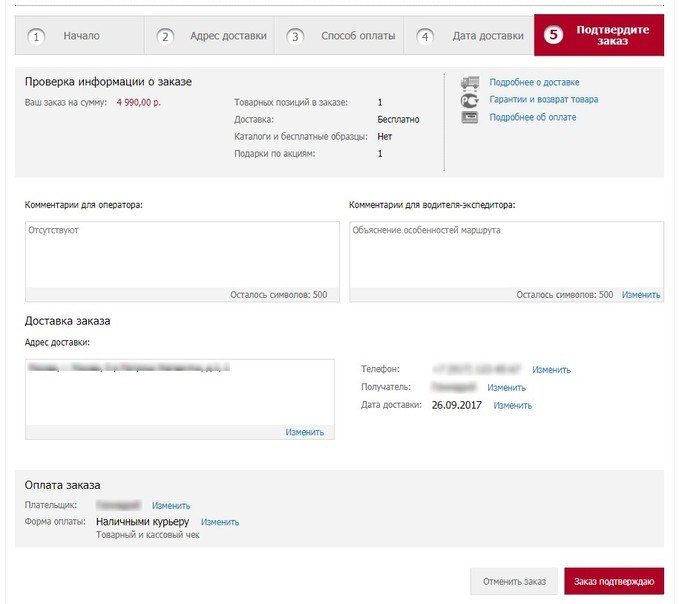This screenshot has height=604, width=679.
Task: Select the Подтвердите заказ step
Action: (x=599, y=35)
